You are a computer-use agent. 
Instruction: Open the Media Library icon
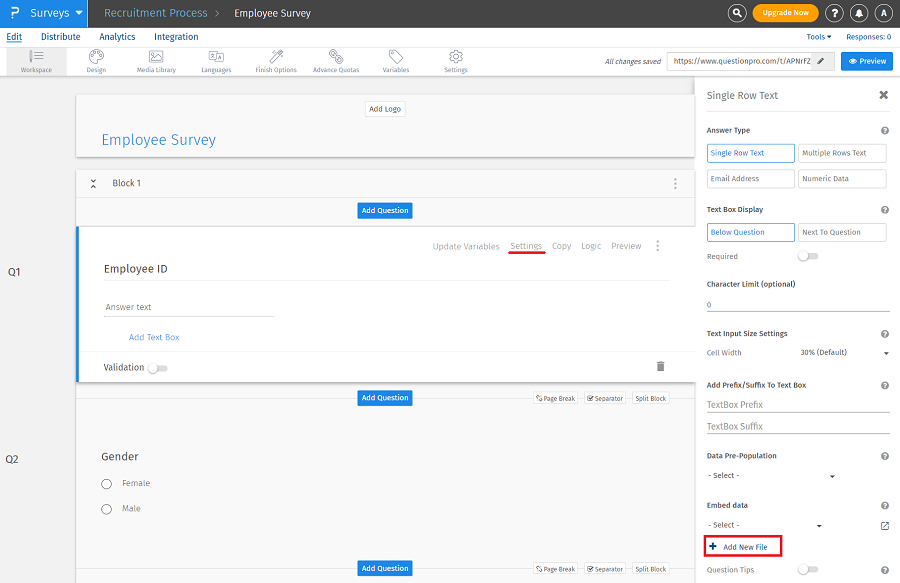click(x=156, y=57)
